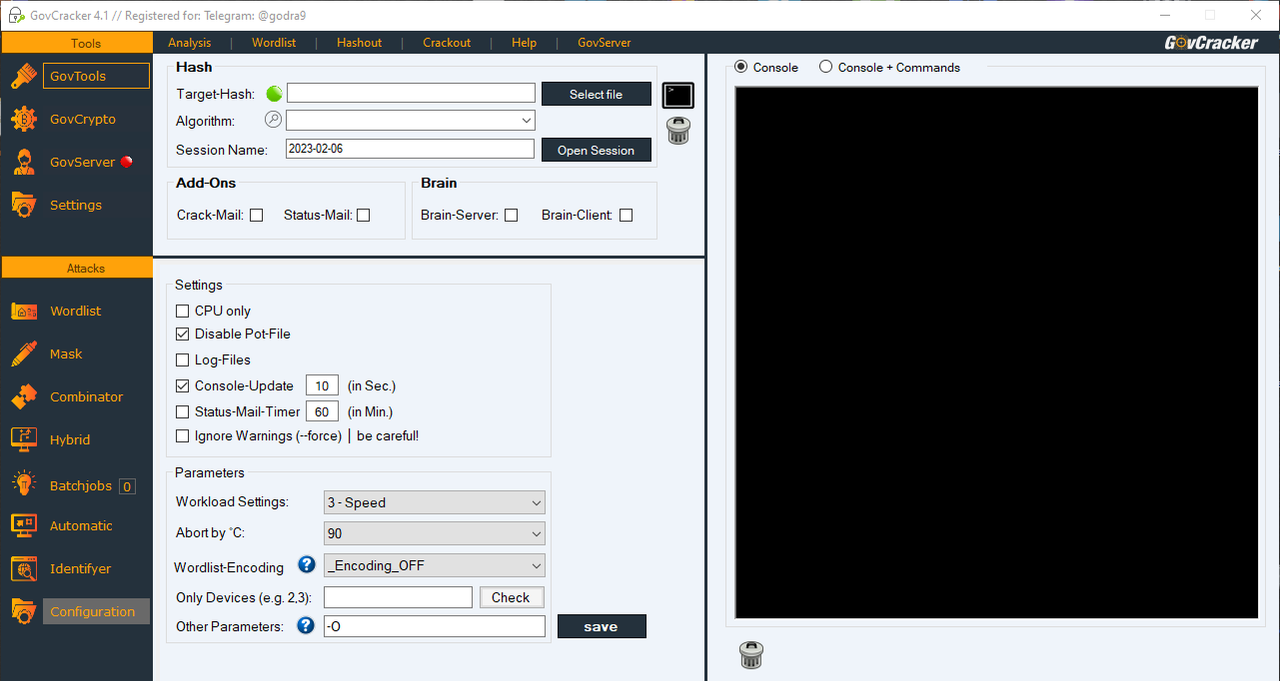Enable the Log-Files checkbox

(x=182, y=360)
